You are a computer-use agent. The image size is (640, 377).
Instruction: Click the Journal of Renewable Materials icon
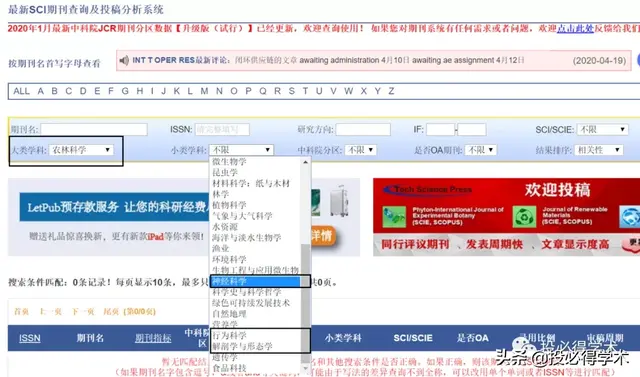click(x=524, y=217)
